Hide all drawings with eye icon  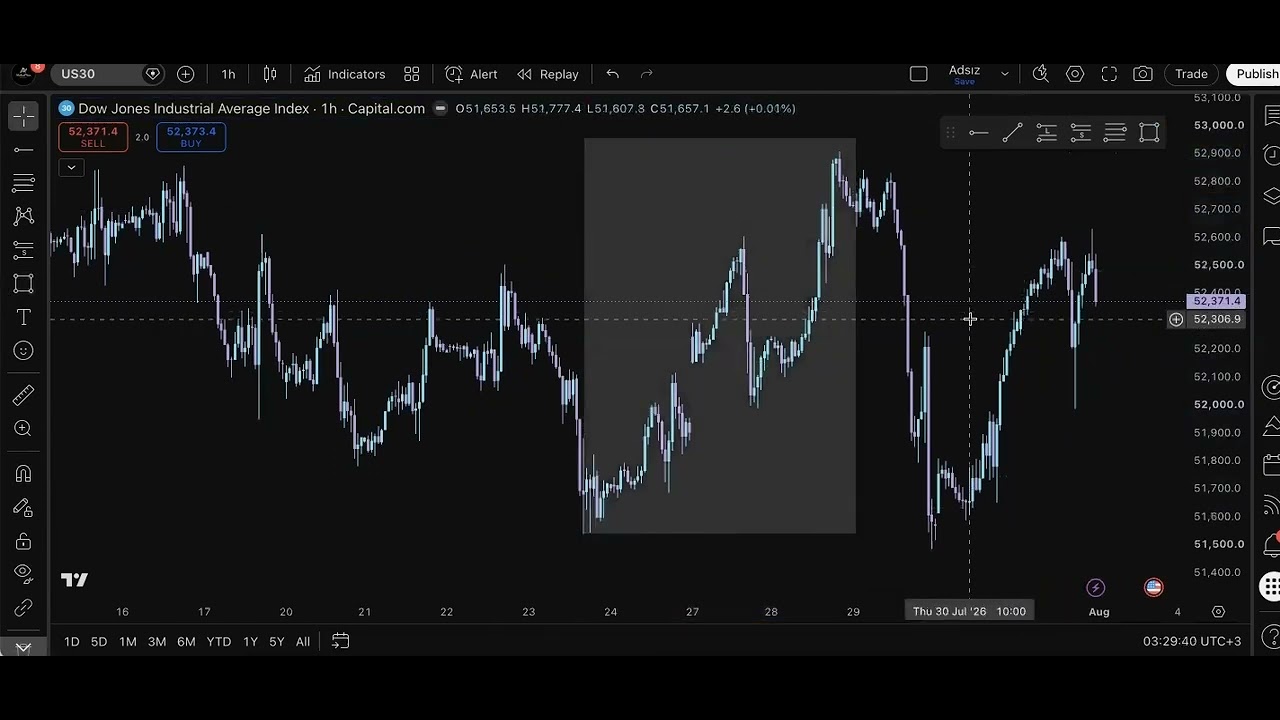click(x=23, y=574)
